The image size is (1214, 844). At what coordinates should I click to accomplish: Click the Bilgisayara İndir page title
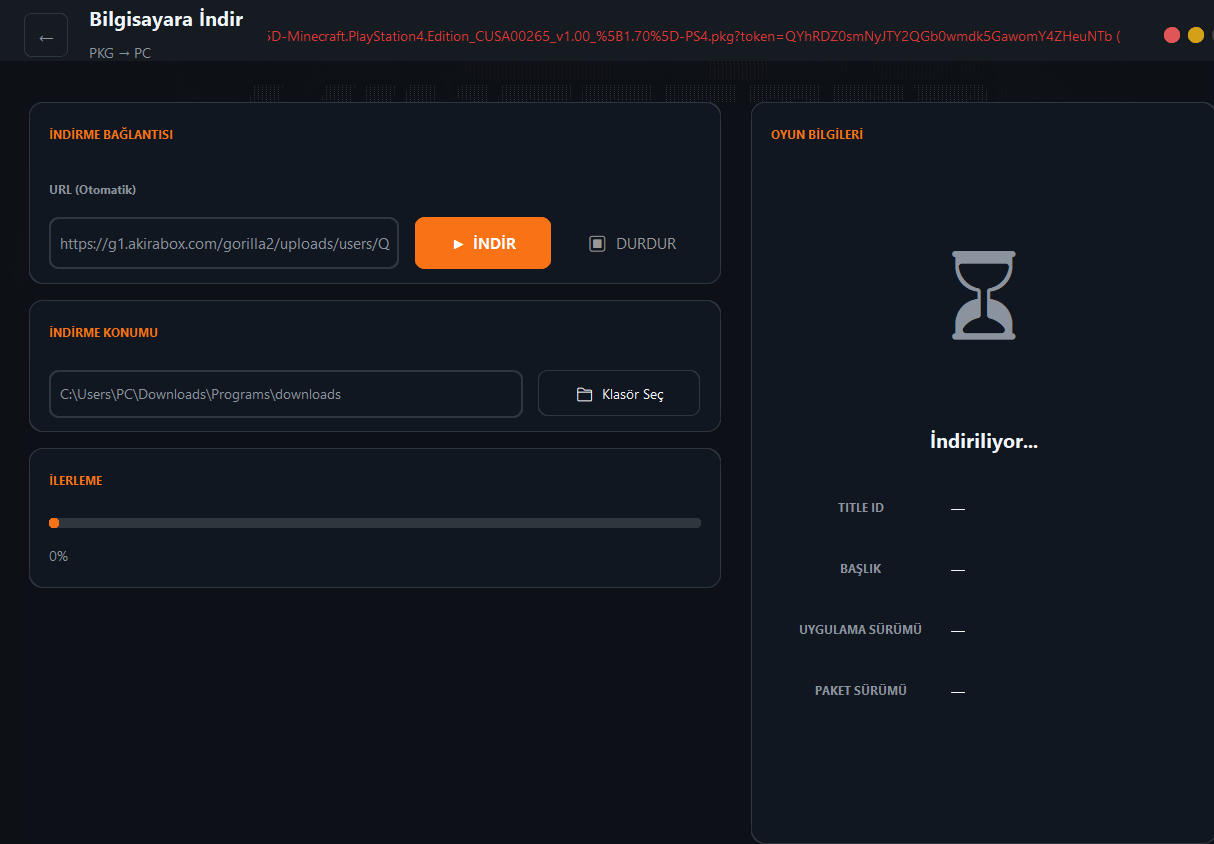pyautogui.click(x=166, y=19)
